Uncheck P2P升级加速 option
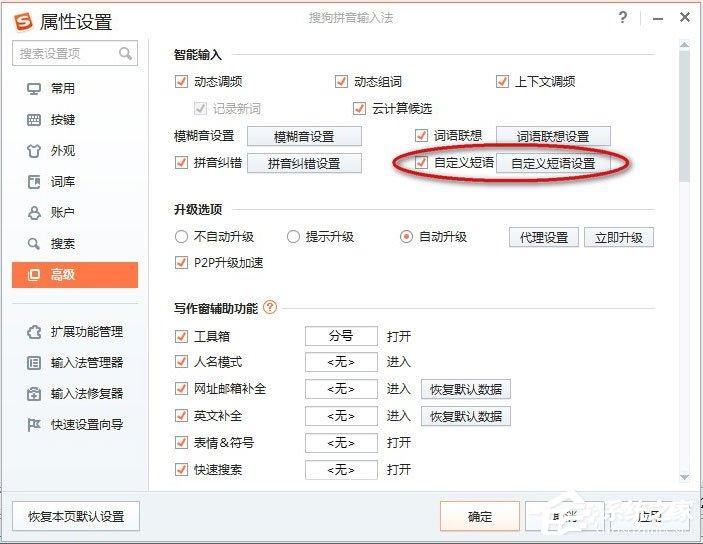This screenshot has height=544, width=703. 181,262
